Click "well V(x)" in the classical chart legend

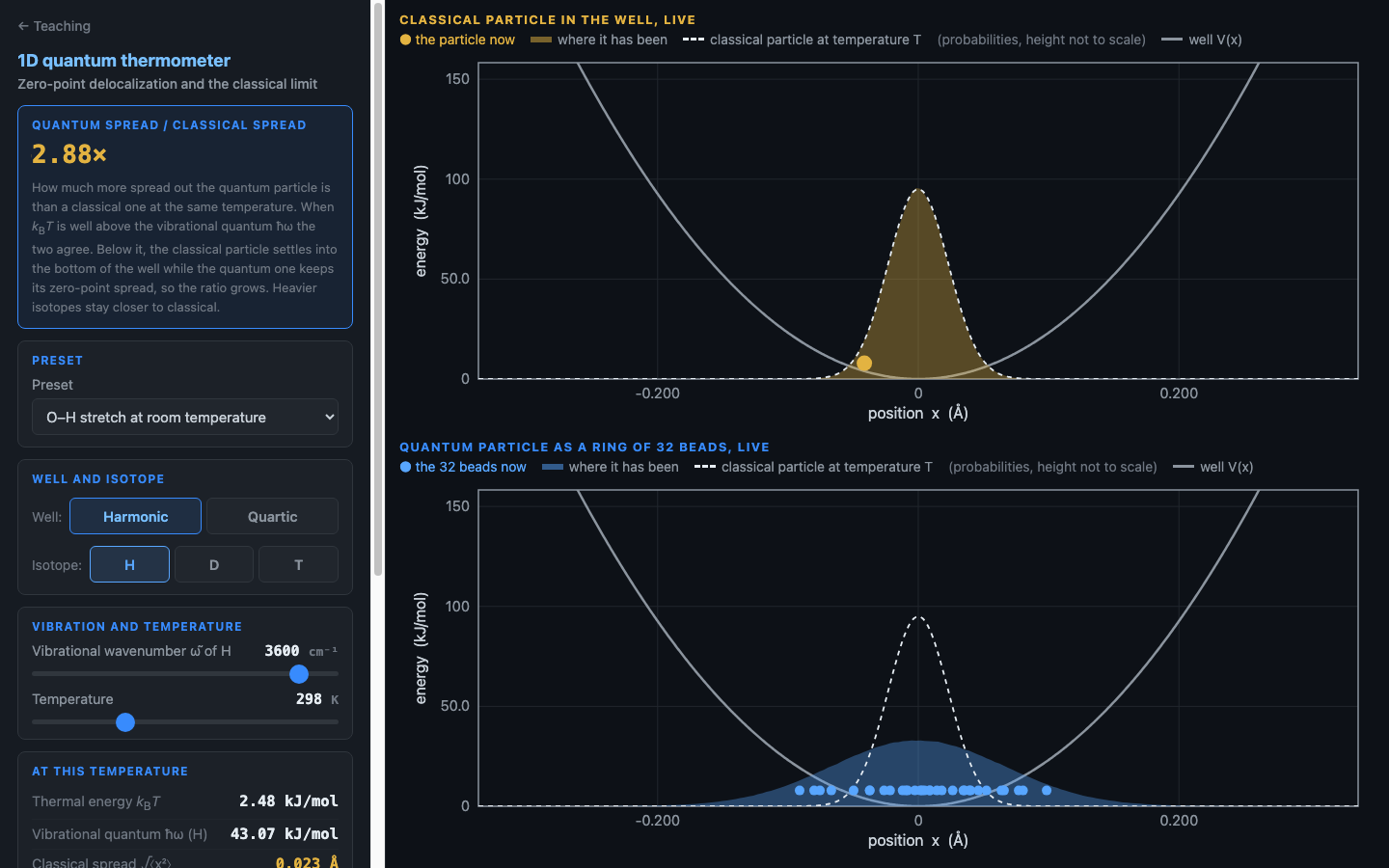[1202, 40]
